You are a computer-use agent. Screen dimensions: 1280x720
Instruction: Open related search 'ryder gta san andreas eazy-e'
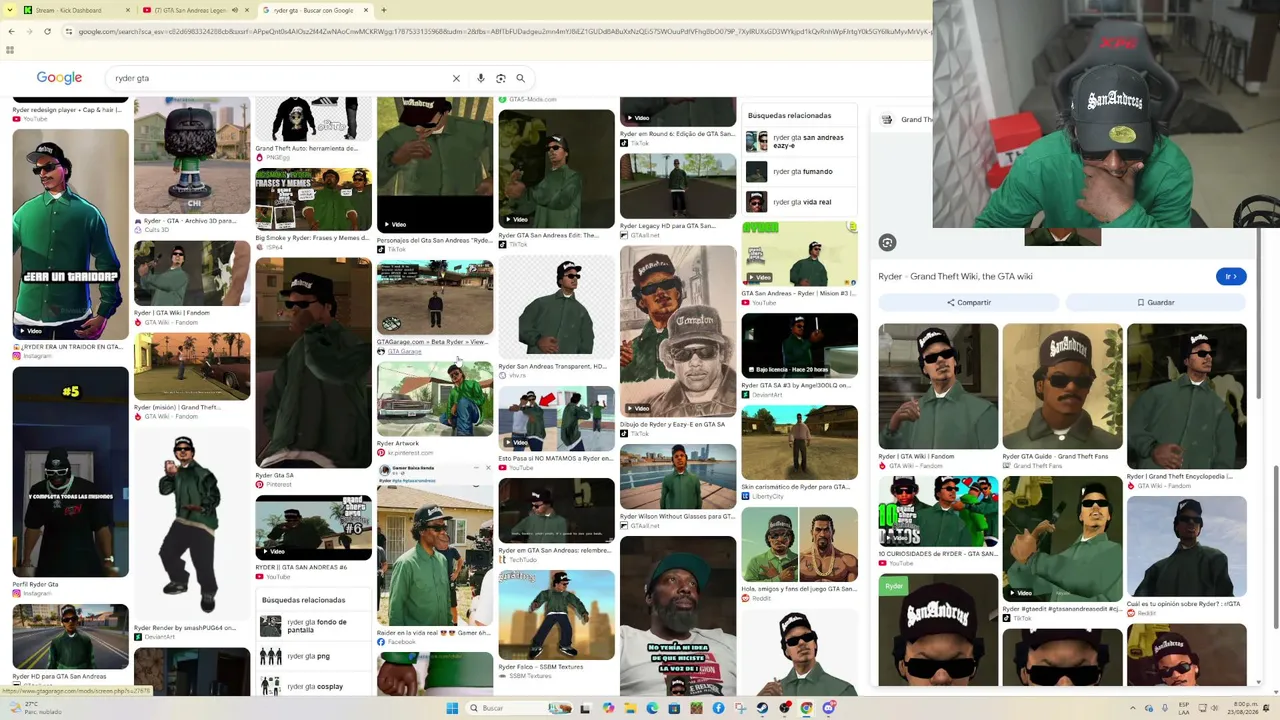[800, 141]
